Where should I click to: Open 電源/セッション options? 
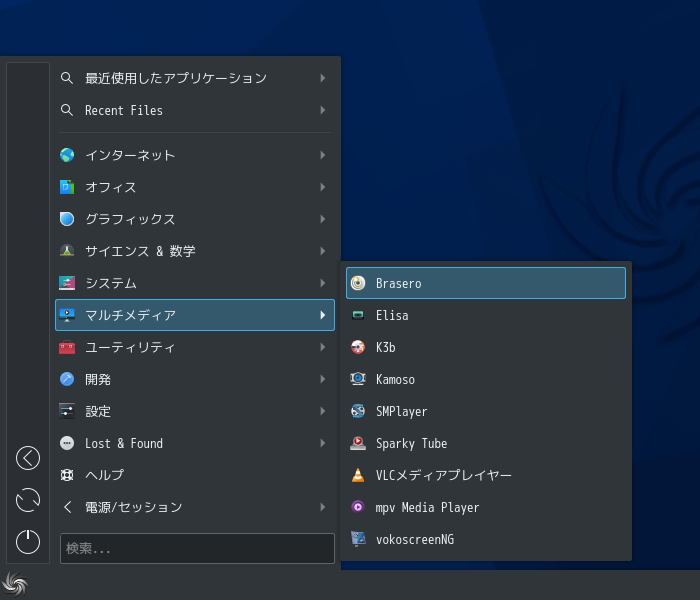pyautogui.click(x=195, y=507)
